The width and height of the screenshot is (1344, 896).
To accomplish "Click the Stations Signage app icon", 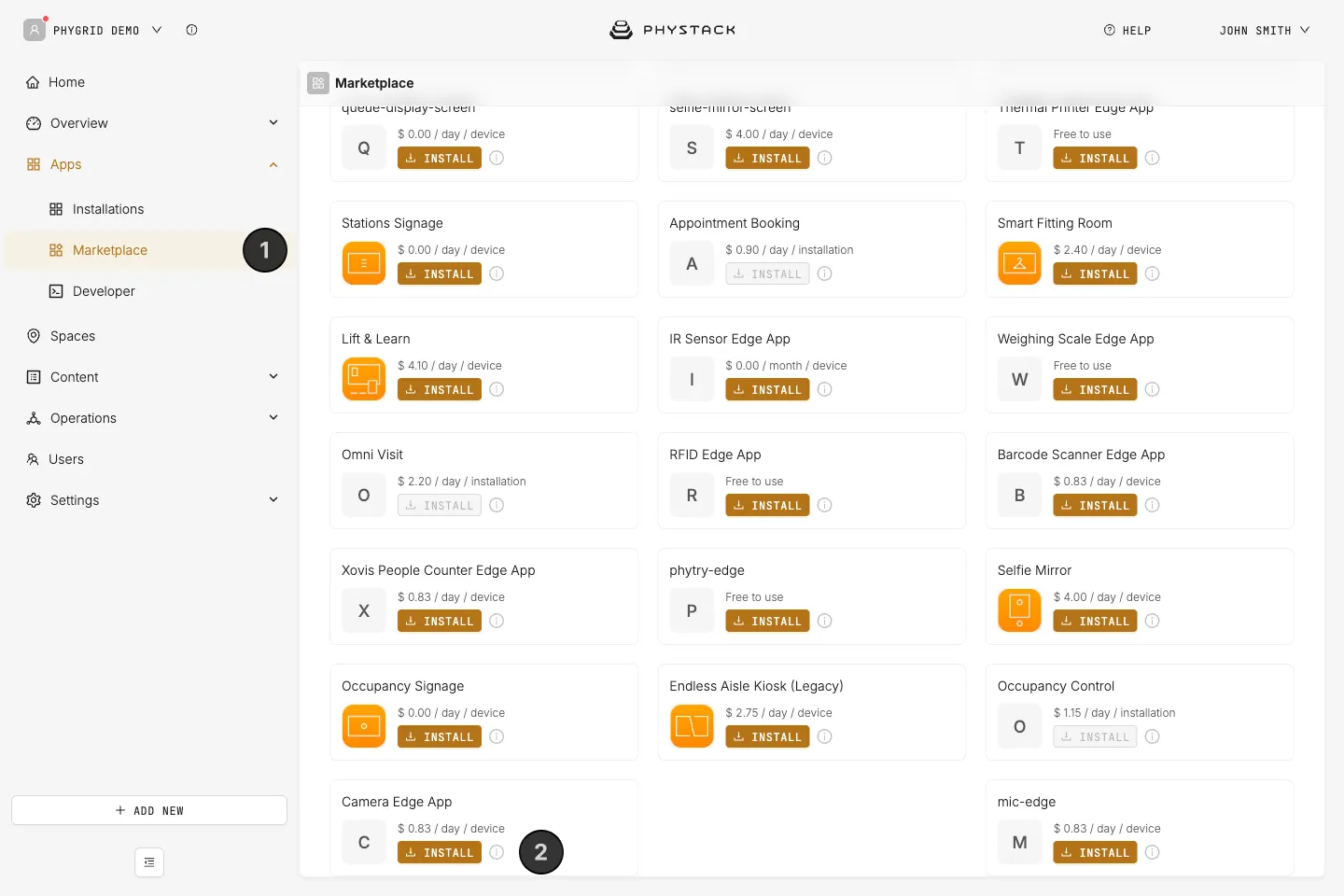I will tap(364, 263).
